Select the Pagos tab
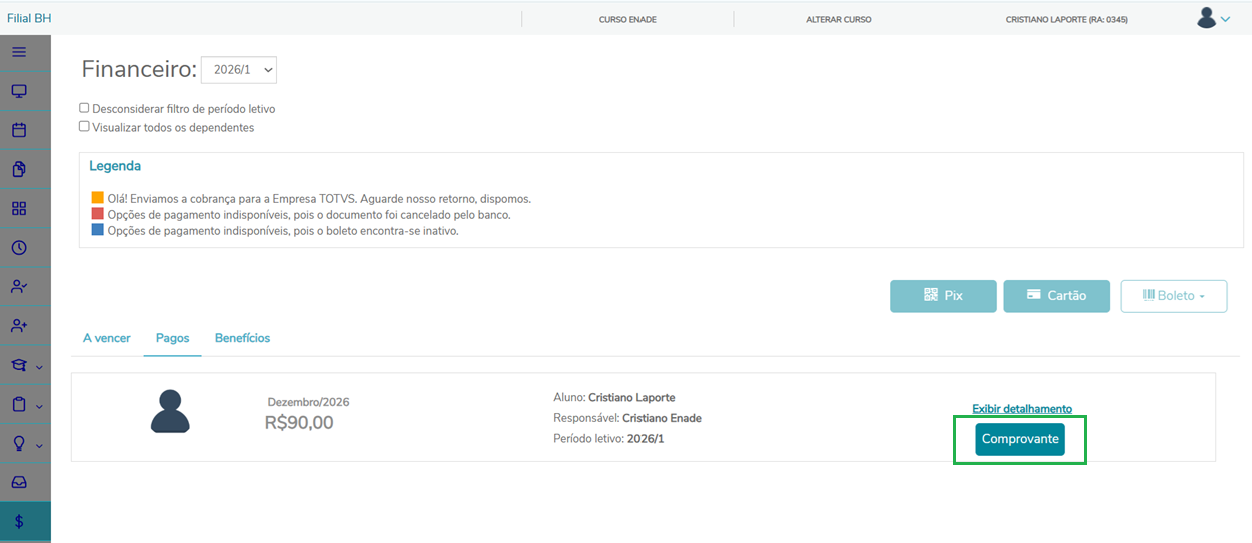 point(173,338)
